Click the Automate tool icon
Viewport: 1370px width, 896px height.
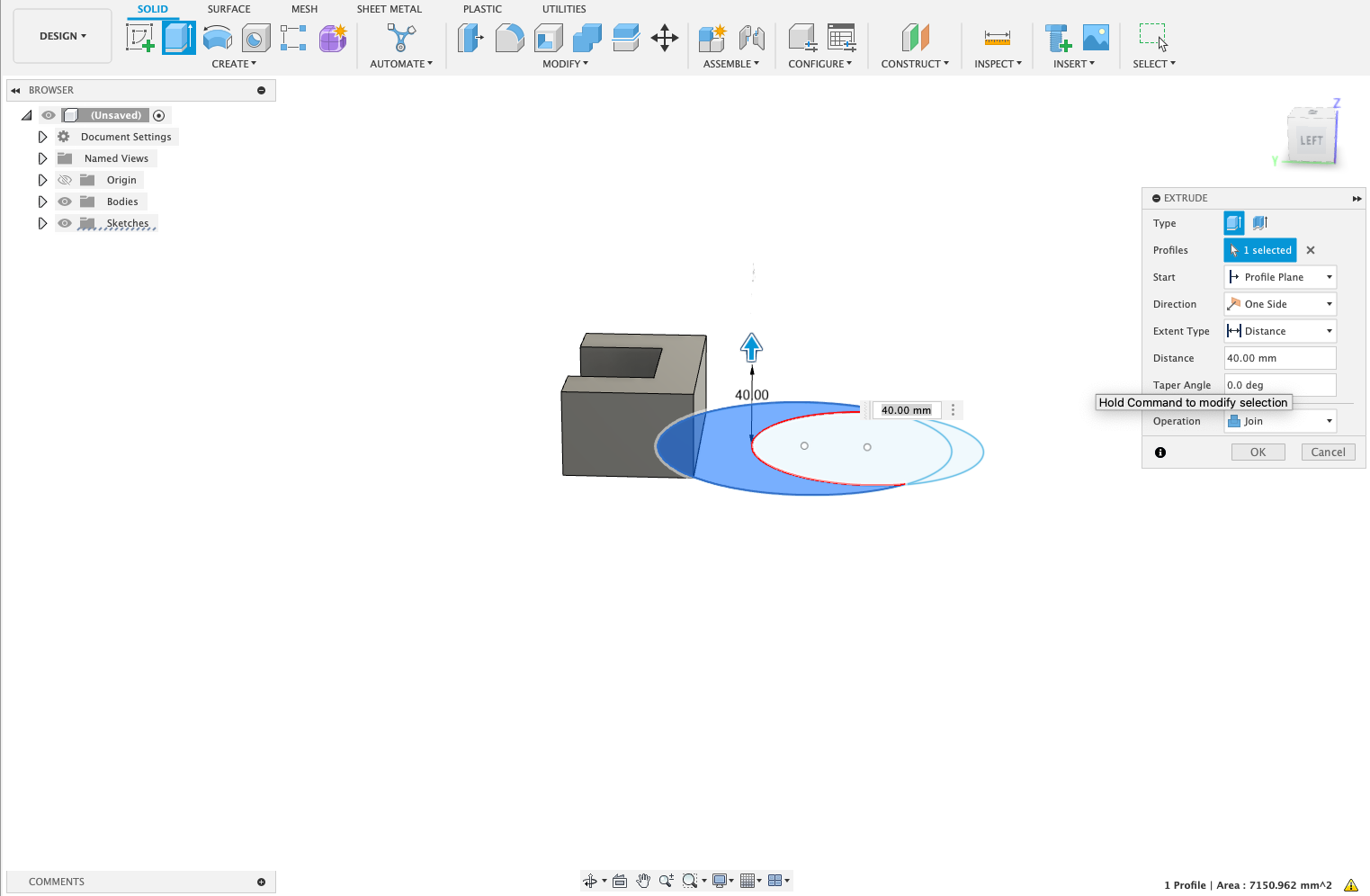click(401, 38)
